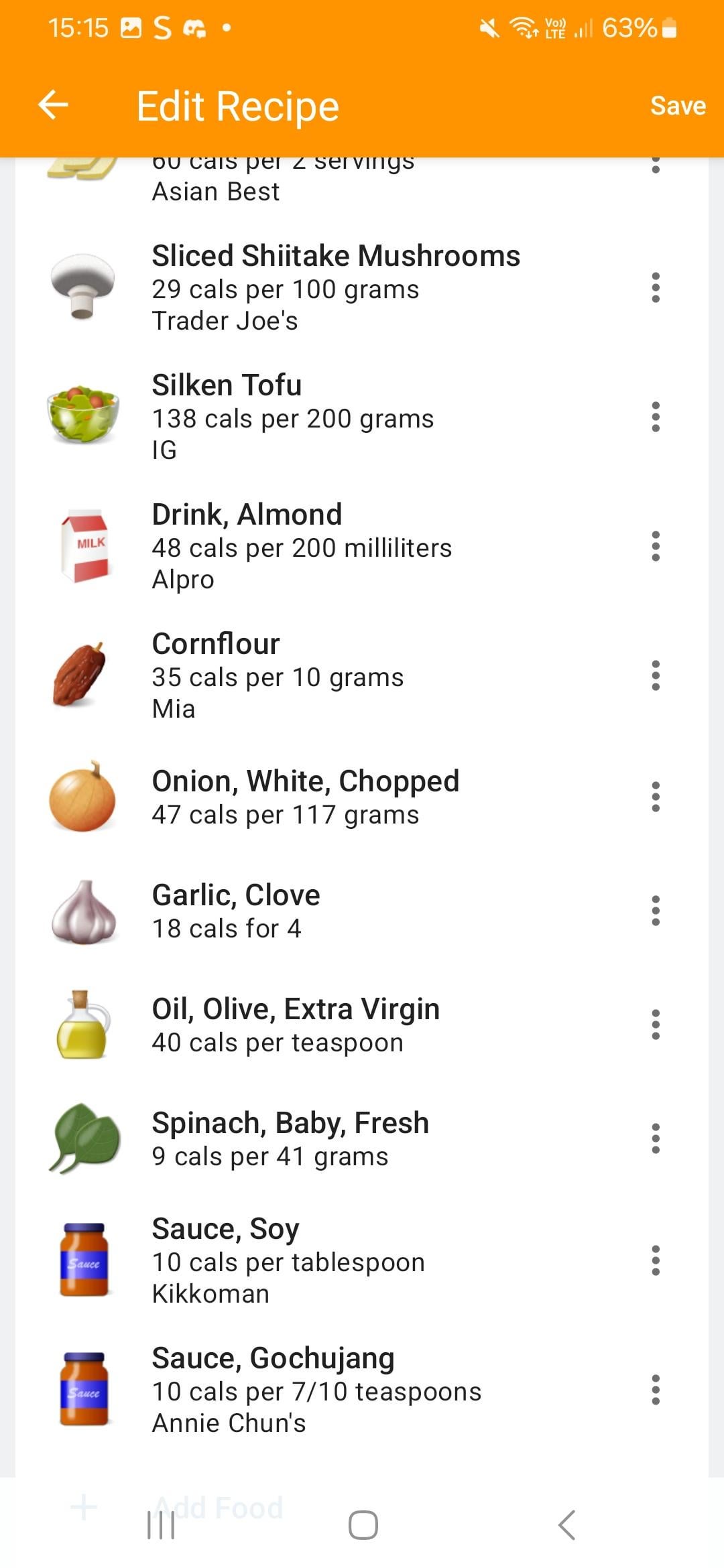The width and height of the screenshot is (724, 1568).
Task: Tap the three dots beside Baby Spinach
Action: point(656,1138)
